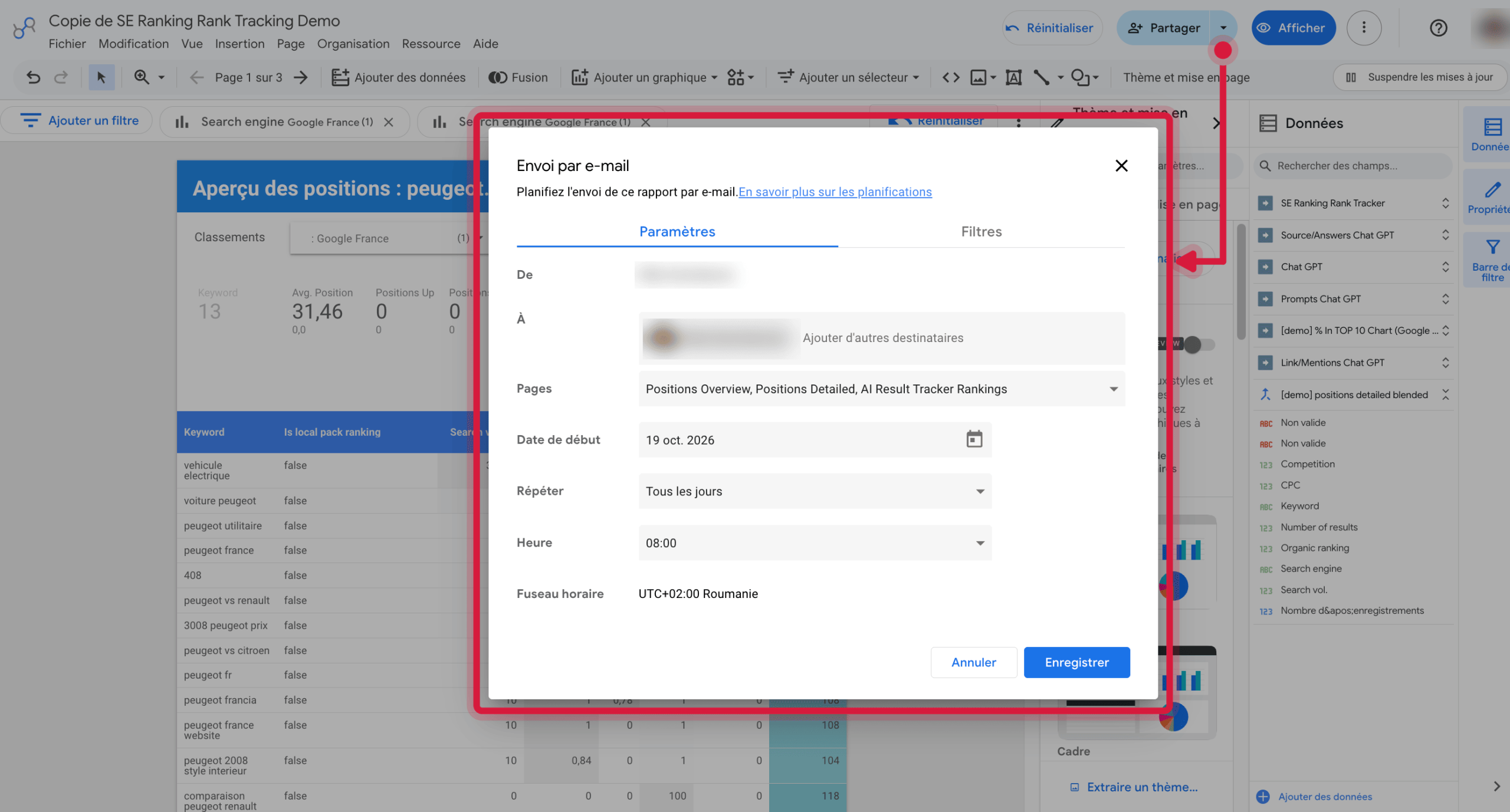Click the Enregistrer button
1510x812 pixels.
tap(1076, 662)
